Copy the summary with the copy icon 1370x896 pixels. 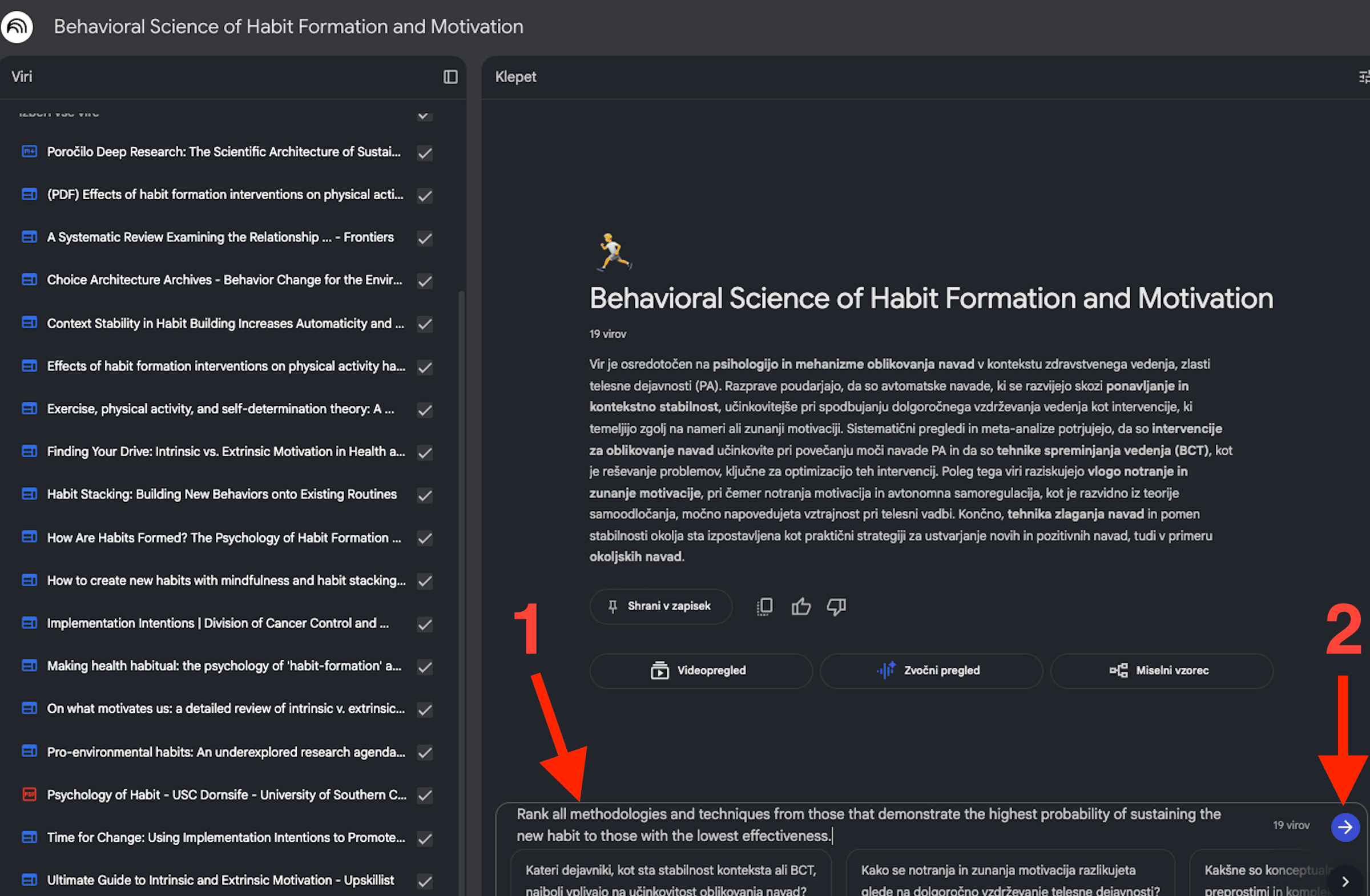[x=764, y=606]
